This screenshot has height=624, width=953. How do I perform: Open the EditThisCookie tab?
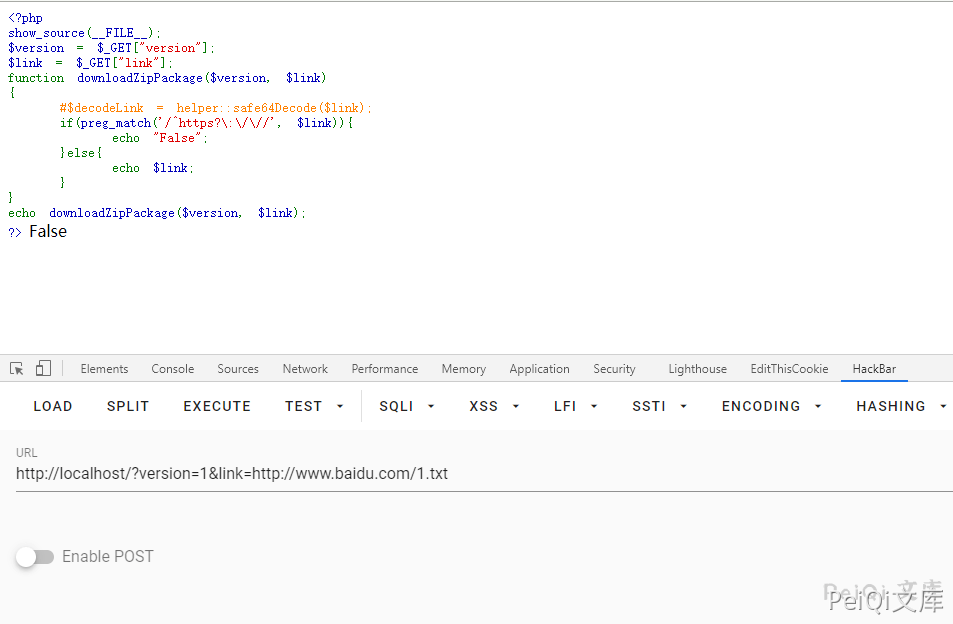(x=789, y=369)
